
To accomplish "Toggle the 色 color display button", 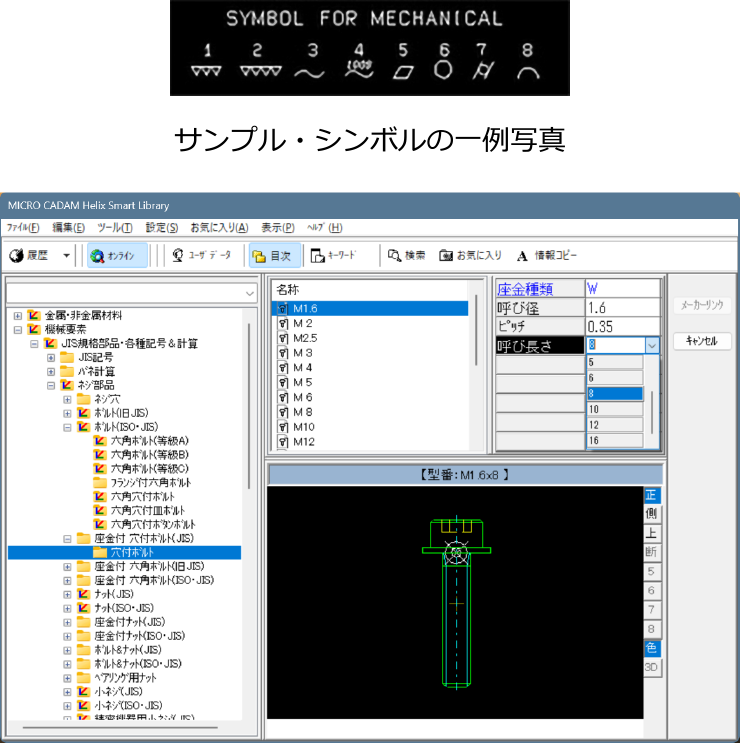I will (652, 648).
